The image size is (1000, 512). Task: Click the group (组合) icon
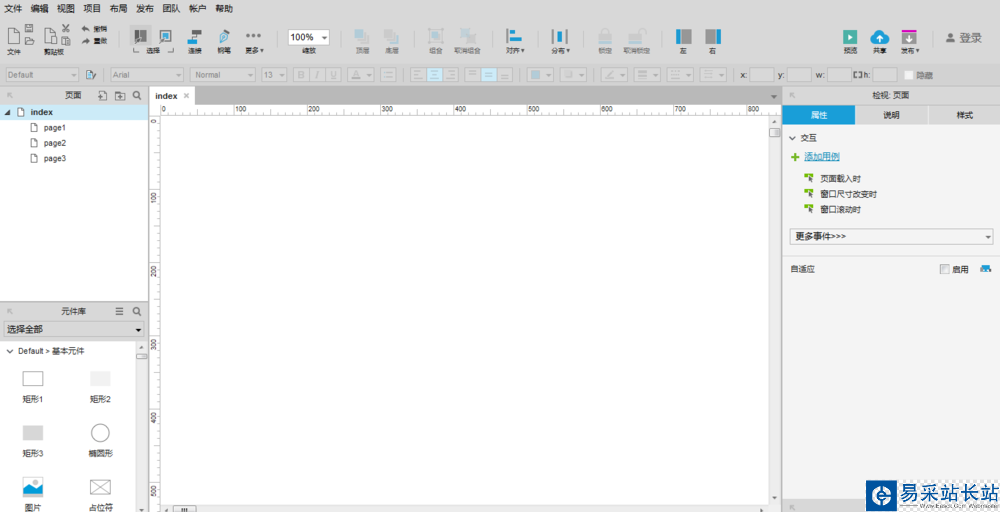point(436,36)
